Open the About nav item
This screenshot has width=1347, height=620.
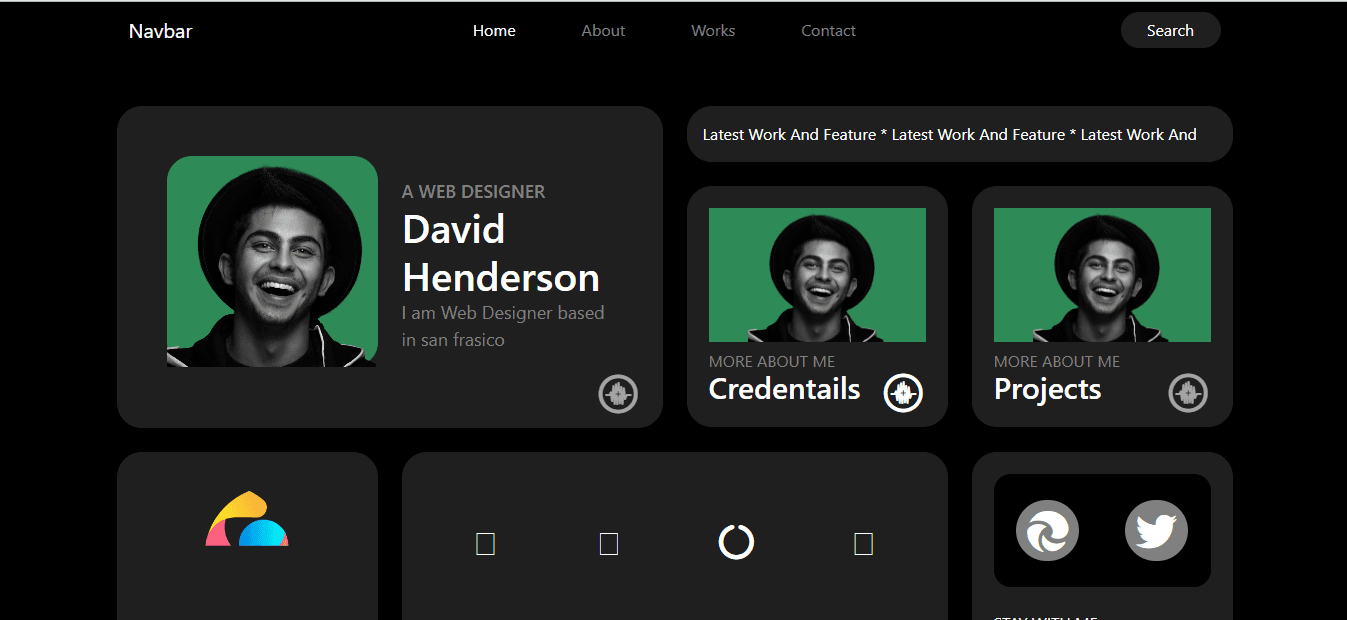point(603,31)
